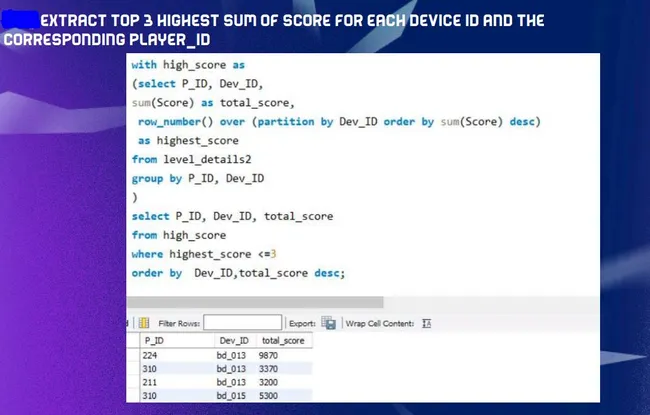The width and height of the screenshot is (650, 415).
Task: Click the Export recordset icon
Action: (x=328, y=323)
